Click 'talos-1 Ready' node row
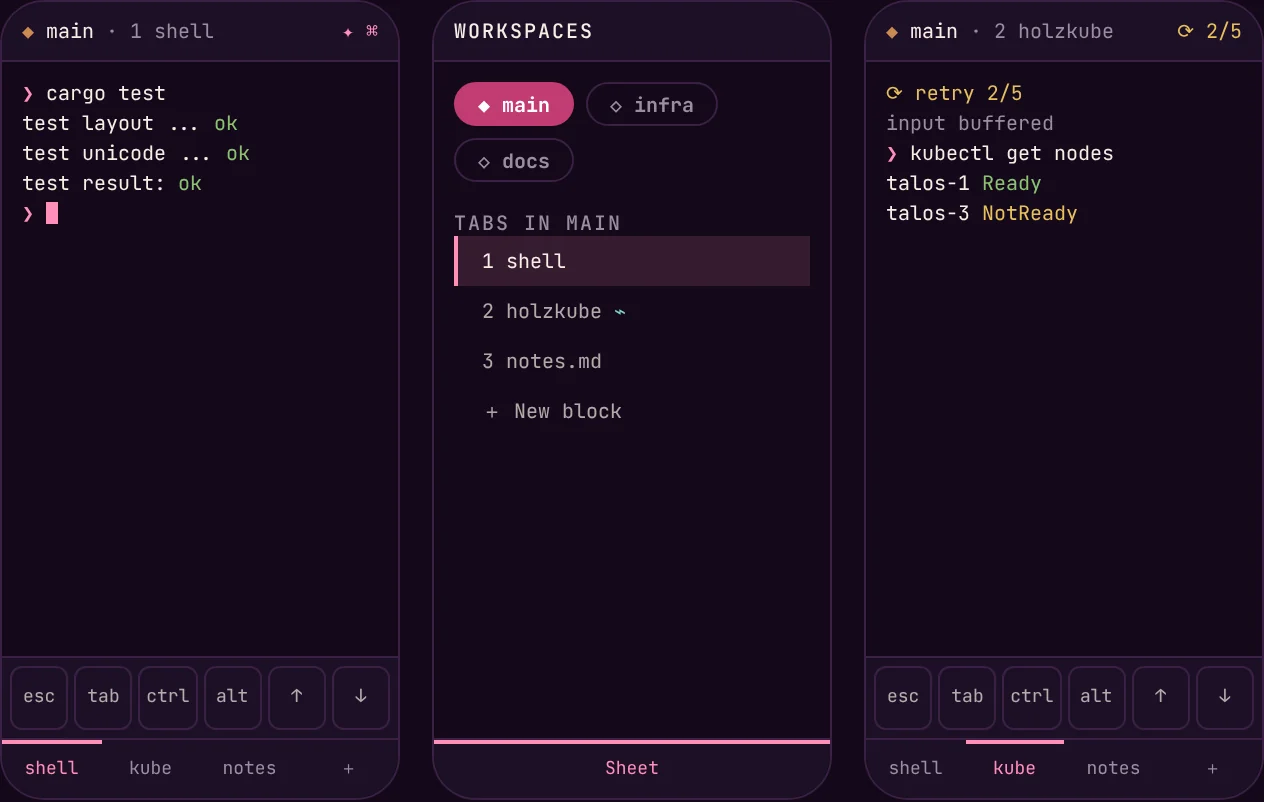This screenshot has width=1264, height=802. [964, 183]
